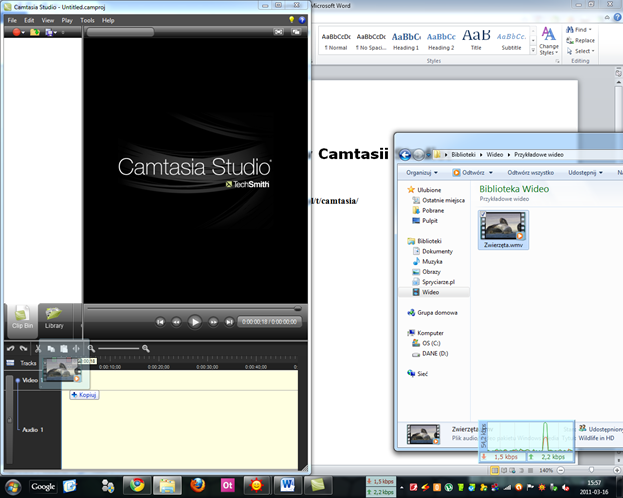The image size is (623, 498).
Task: Click the zoom in magnifier on timeline
Action: [x=146, y=349]
